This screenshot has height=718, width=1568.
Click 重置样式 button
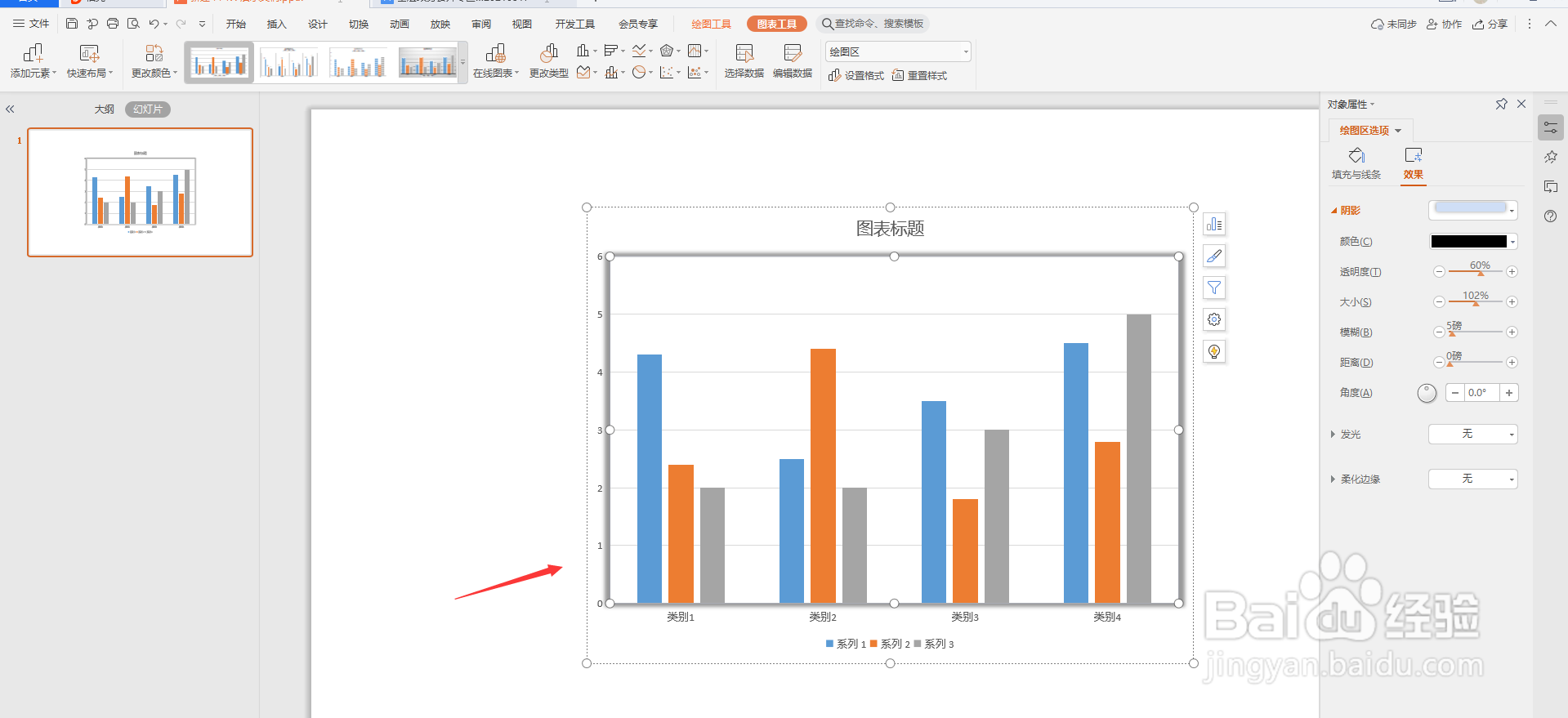919,75
